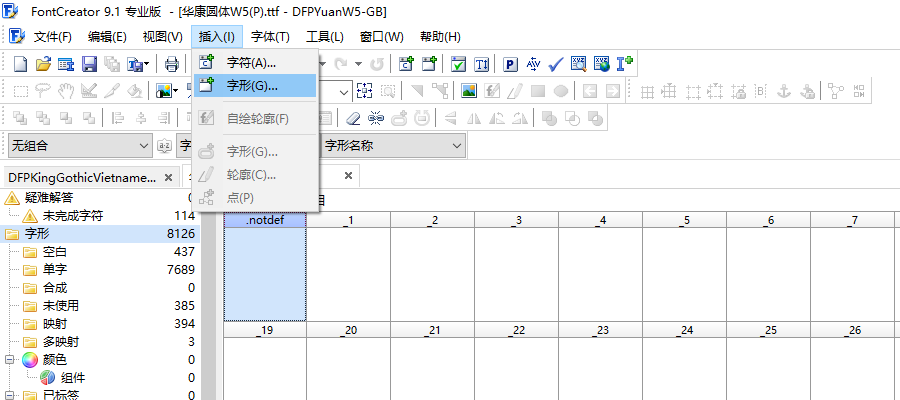Choose the highlighted 字形(G)... menu entry

(x=255, y=86)
